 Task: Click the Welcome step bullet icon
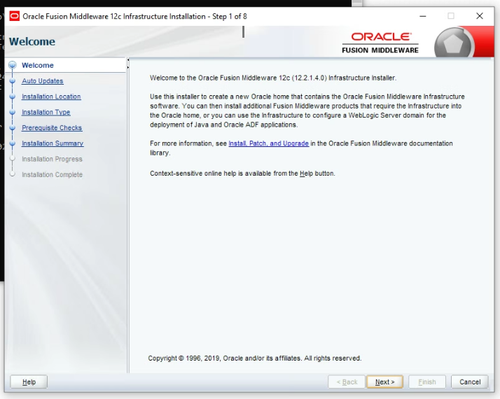pyautogui.click(x=13, y=65)
